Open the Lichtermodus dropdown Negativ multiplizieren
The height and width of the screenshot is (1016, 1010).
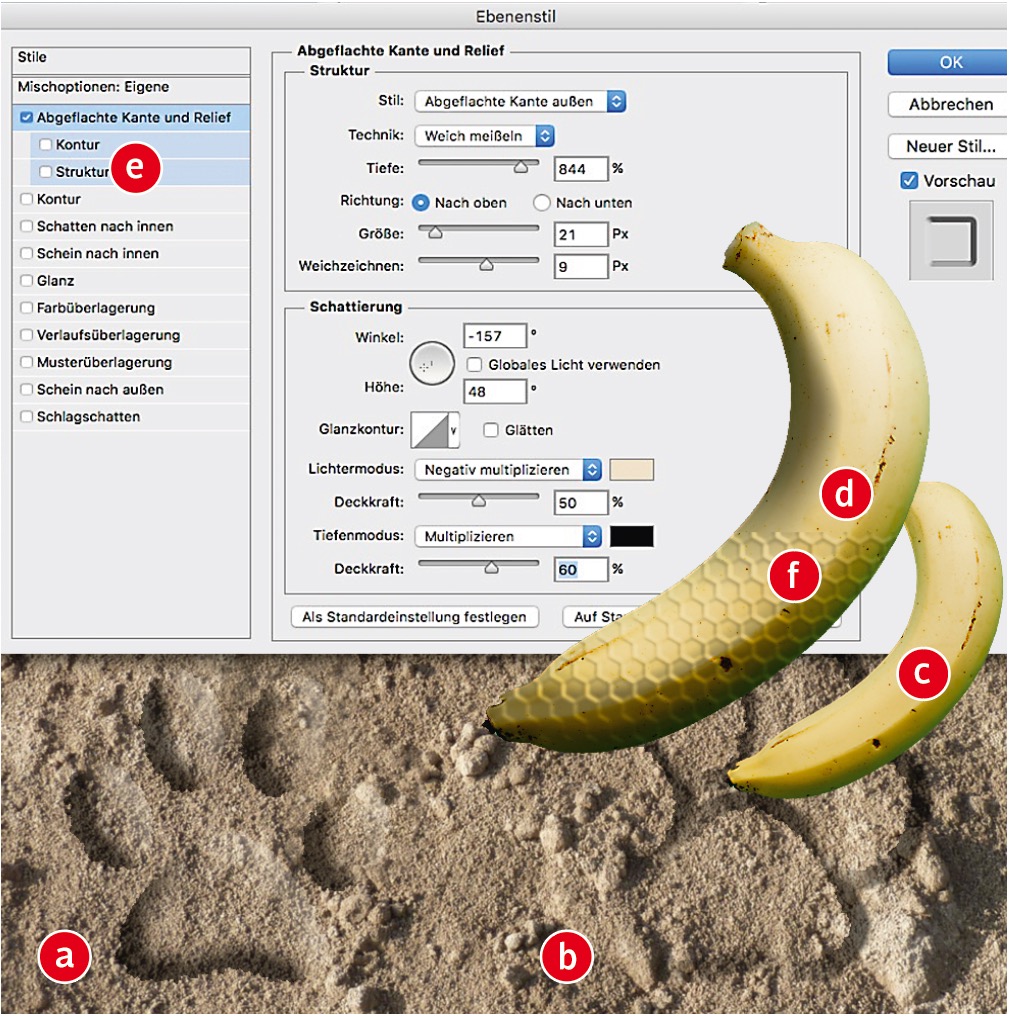point(508,470)
